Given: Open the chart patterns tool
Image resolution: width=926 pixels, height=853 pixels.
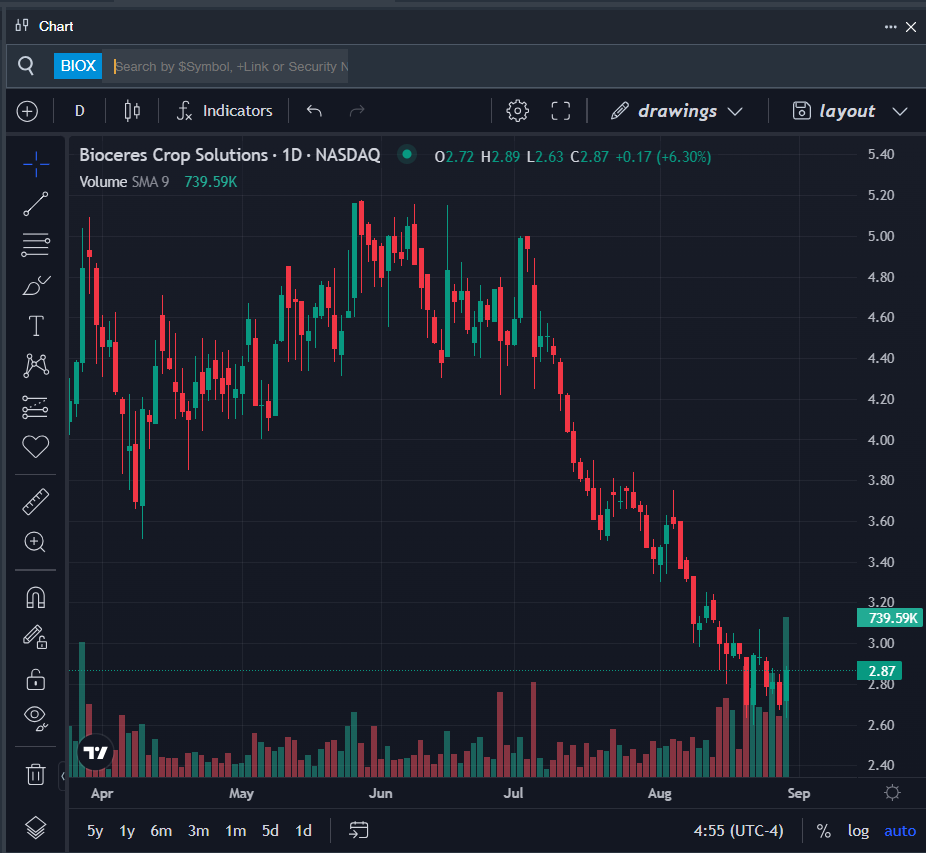Looking at the screenshot, I should [36, 366].
